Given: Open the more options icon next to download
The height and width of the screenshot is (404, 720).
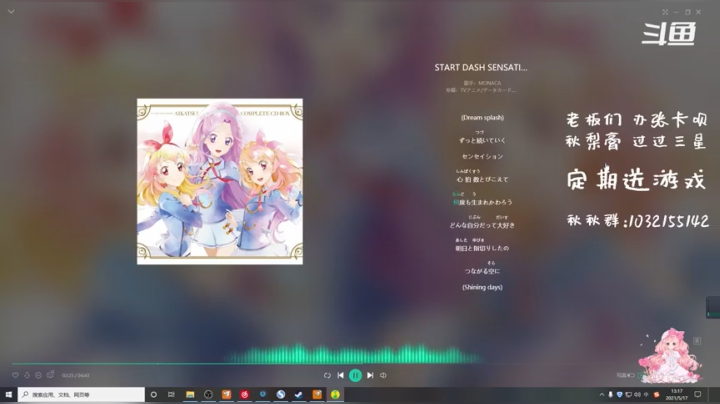Looking at the screenshot, I should point(39,375).
